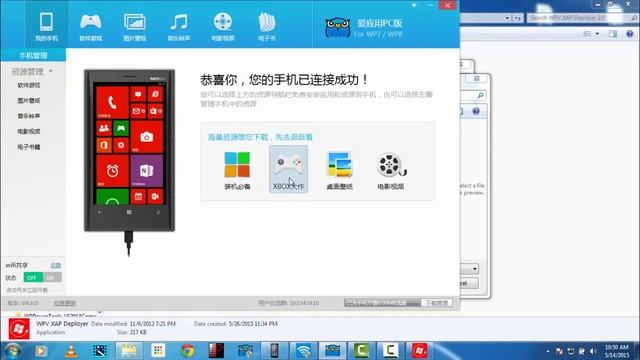The height and width of the screenshot is (360, 640).
Task: Click the wifi icon on taskbar
Action: pos(303,351)
